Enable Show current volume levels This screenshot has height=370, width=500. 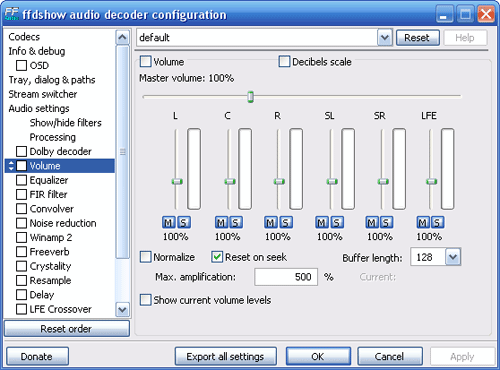[145, 300]
